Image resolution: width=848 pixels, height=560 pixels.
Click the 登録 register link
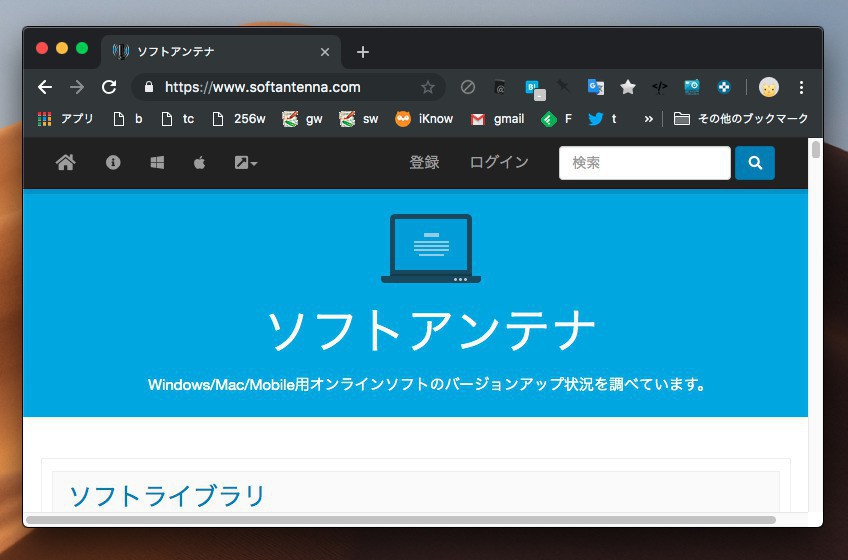click(x=424, y=162)
